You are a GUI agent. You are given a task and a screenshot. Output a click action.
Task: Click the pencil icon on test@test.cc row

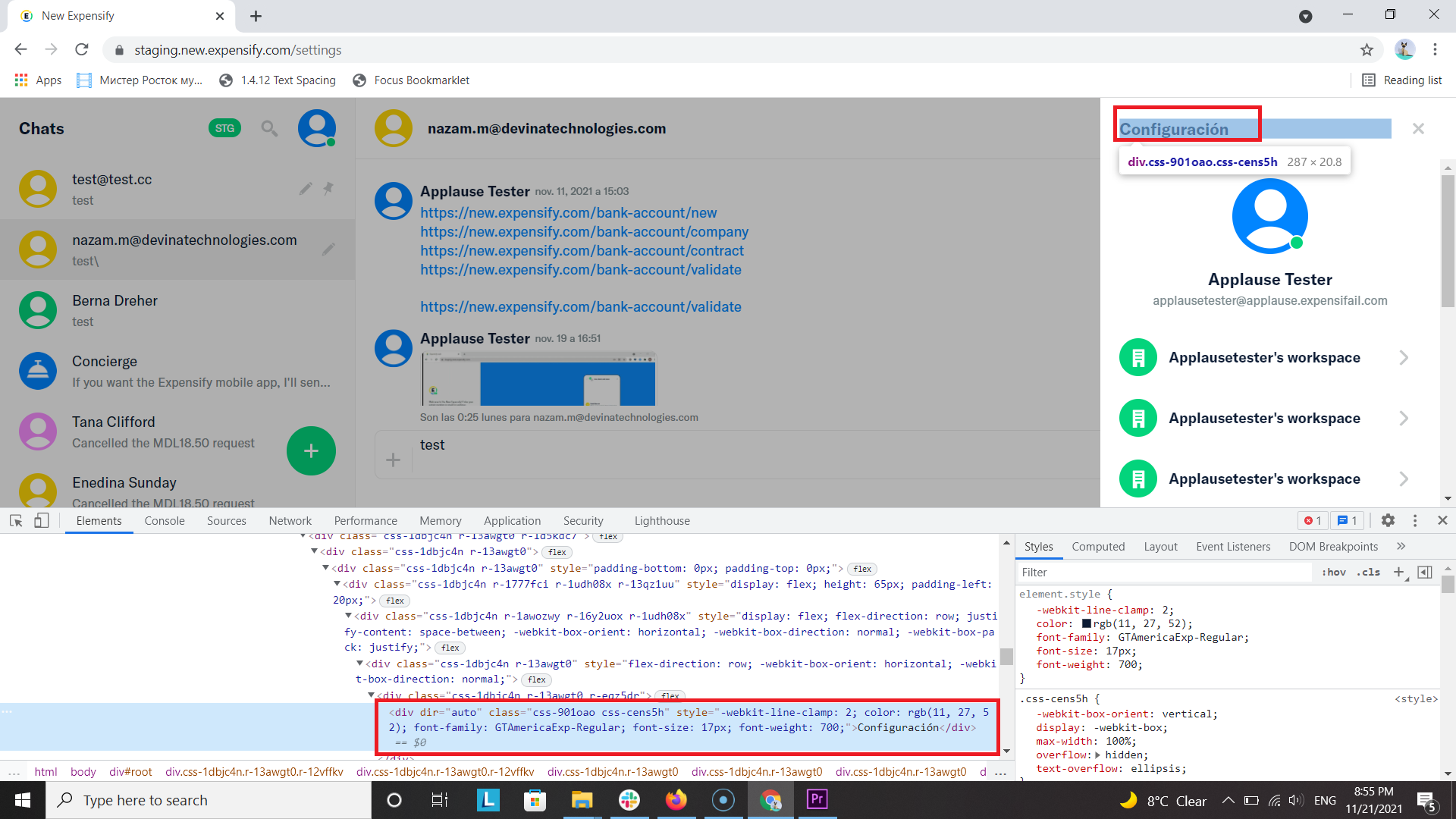(306, 188)
